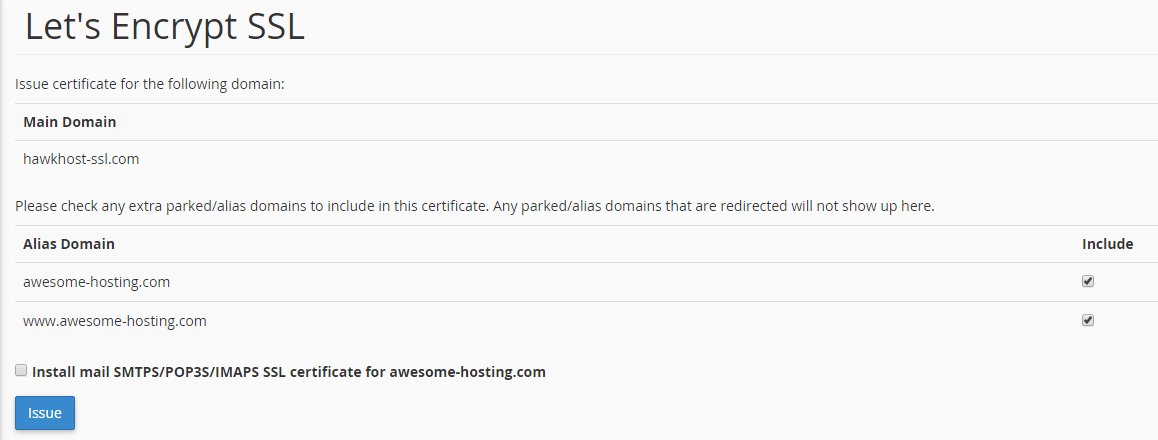Uncheck Include box for awesome-hosting.com alias

click(x=1088, y=282)
